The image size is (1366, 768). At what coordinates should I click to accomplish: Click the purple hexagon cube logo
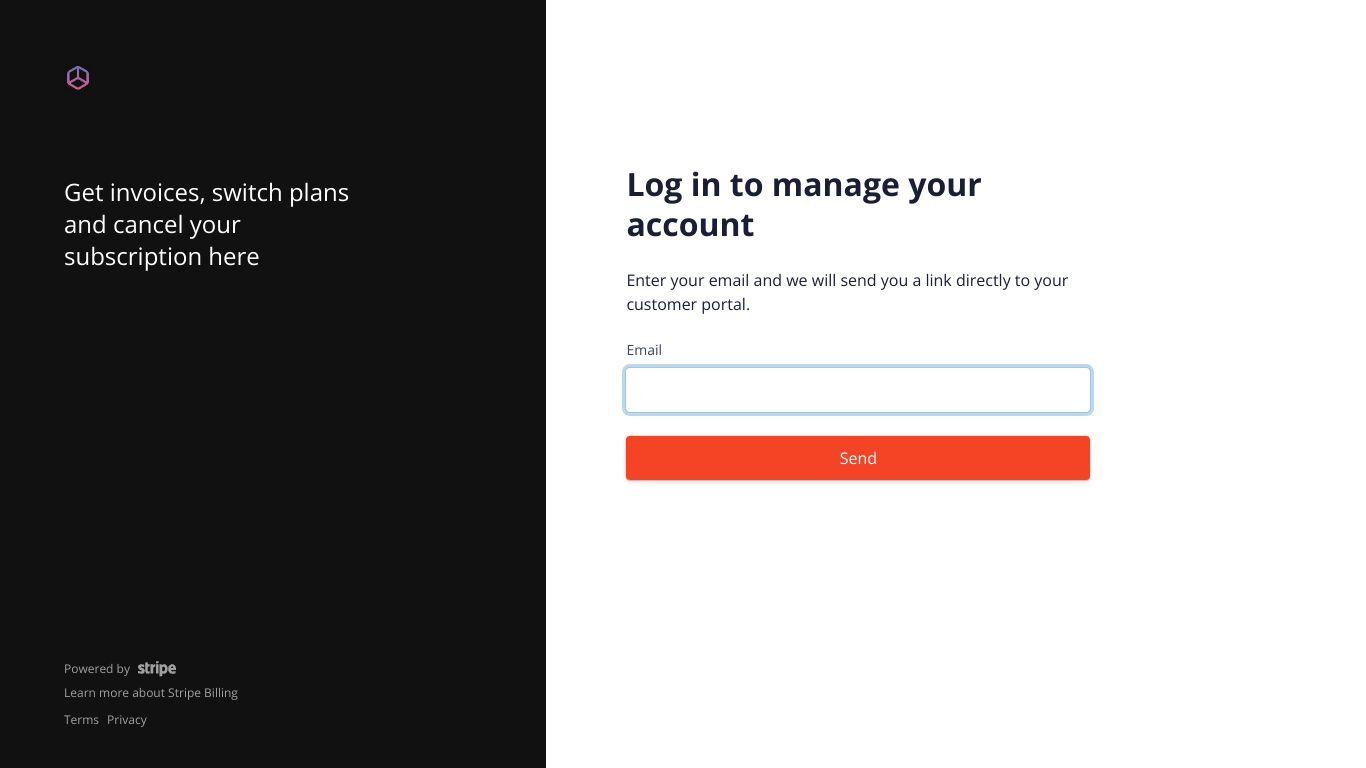point(78,78)
